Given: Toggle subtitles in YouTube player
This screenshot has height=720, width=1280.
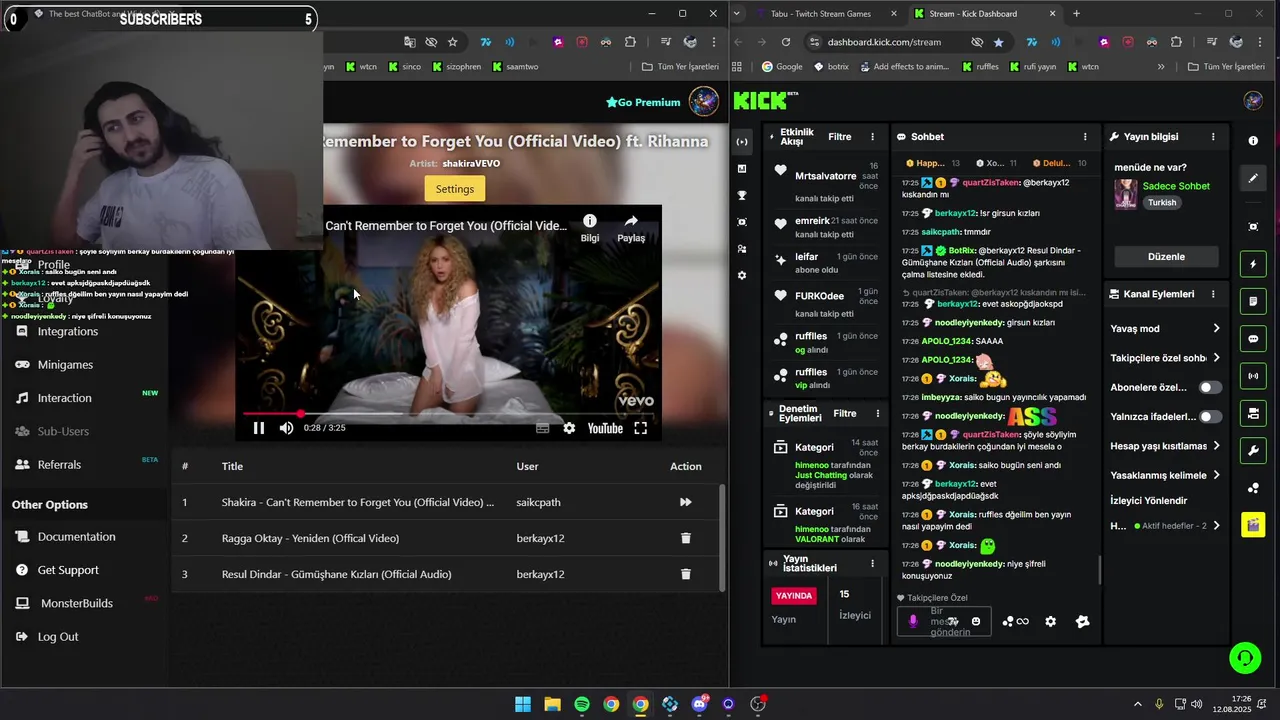Looking at the screenshot, I should pos(542,428).
